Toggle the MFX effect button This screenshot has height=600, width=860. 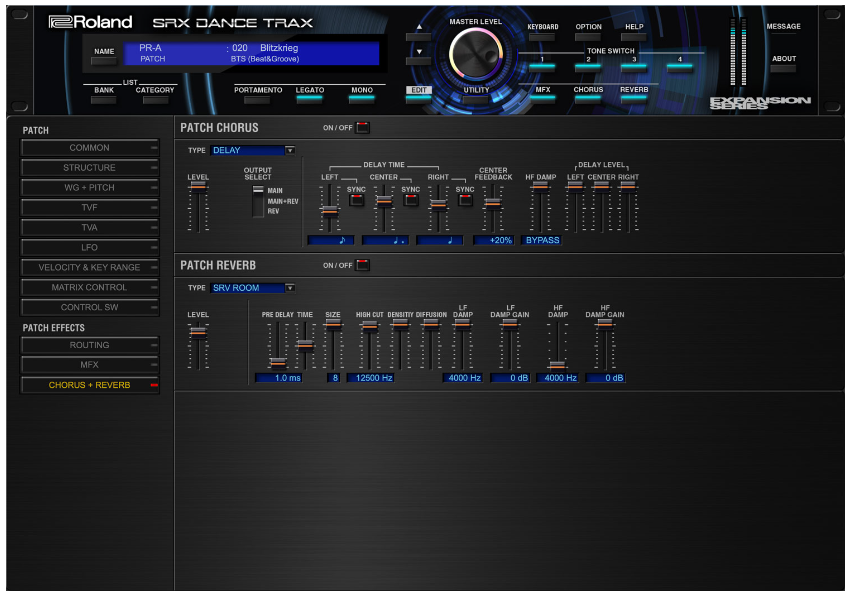tap(542, 99)
